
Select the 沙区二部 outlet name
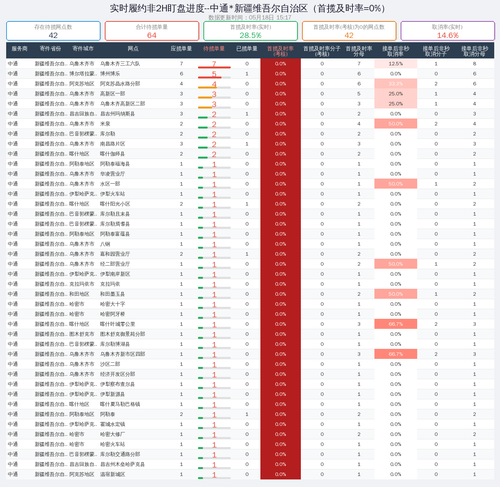tap(110, 364)
